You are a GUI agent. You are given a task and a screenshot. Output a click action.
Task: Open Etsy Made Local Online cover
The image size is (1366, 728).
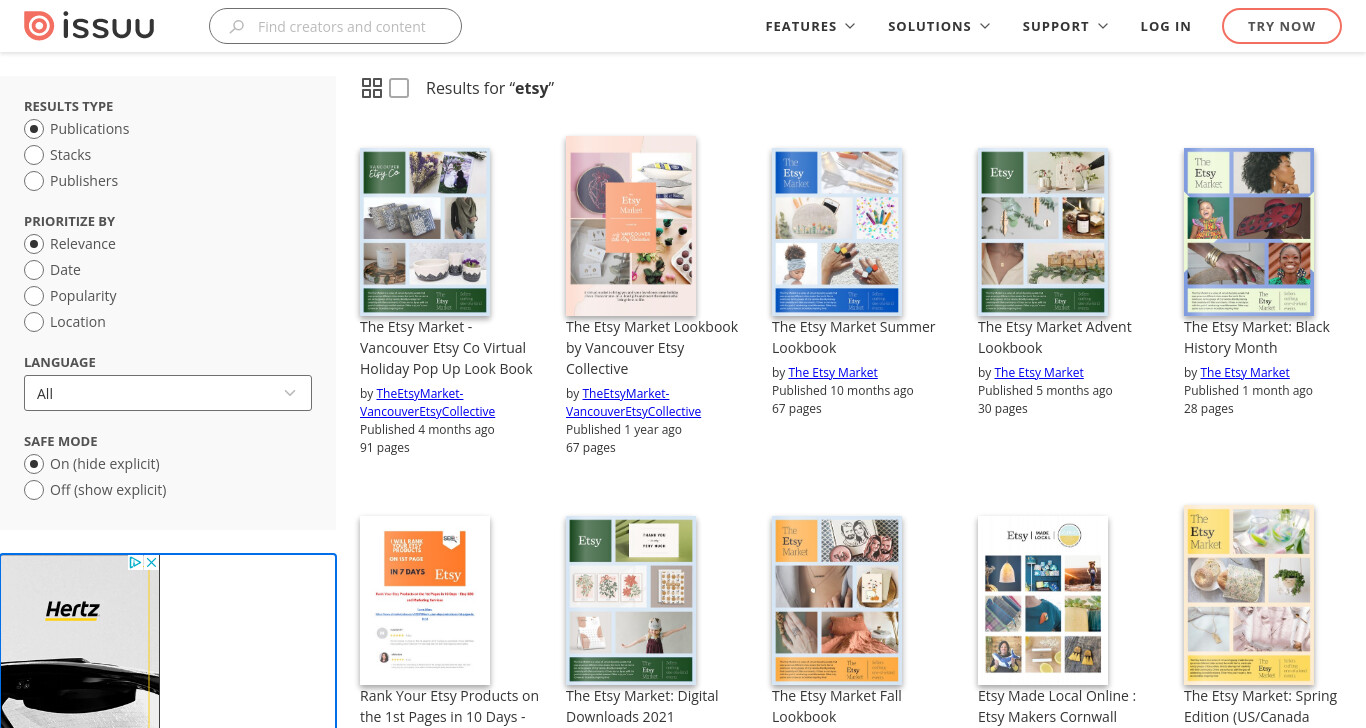coord(1043,600)
